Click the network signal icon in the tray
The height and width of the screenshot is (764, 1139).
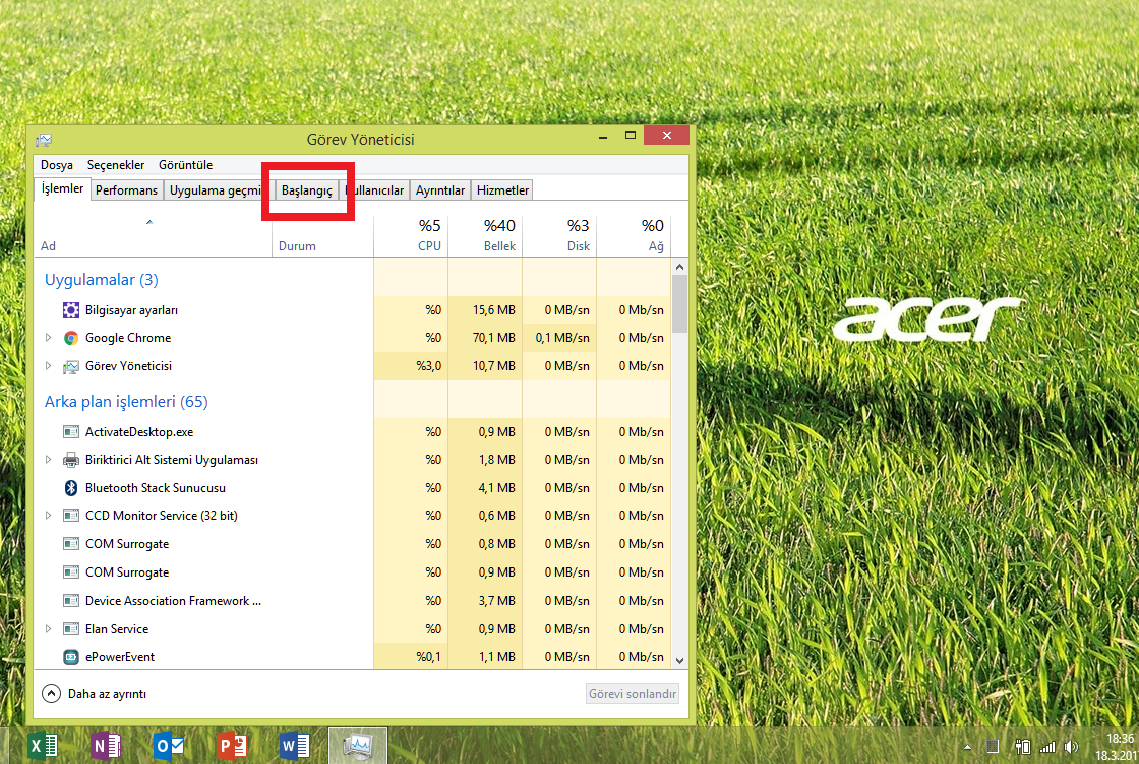click(x=1047, y=747)
